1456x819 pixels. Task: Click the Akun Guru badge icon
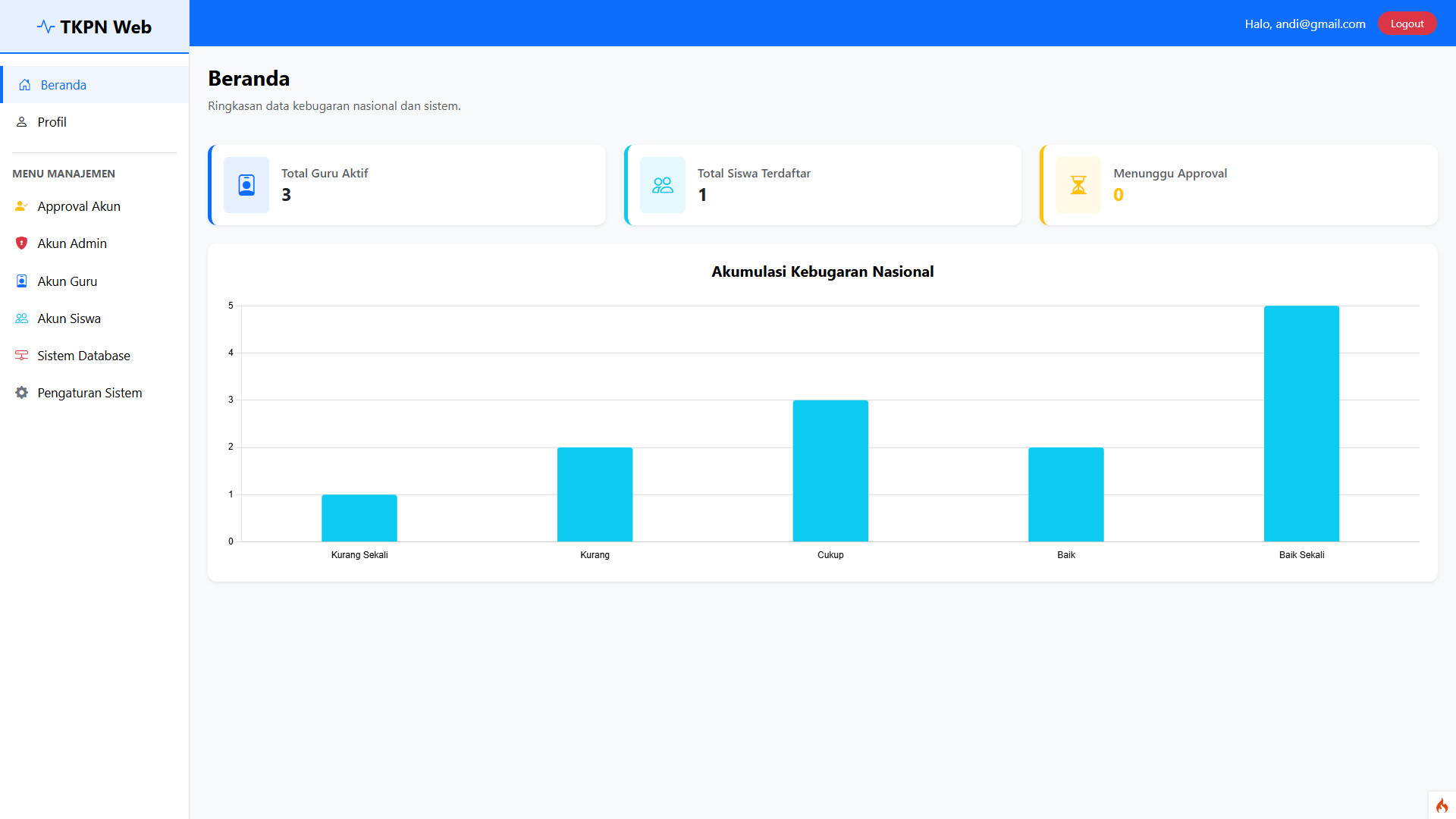pyautogui.click(x=21, y=281)
